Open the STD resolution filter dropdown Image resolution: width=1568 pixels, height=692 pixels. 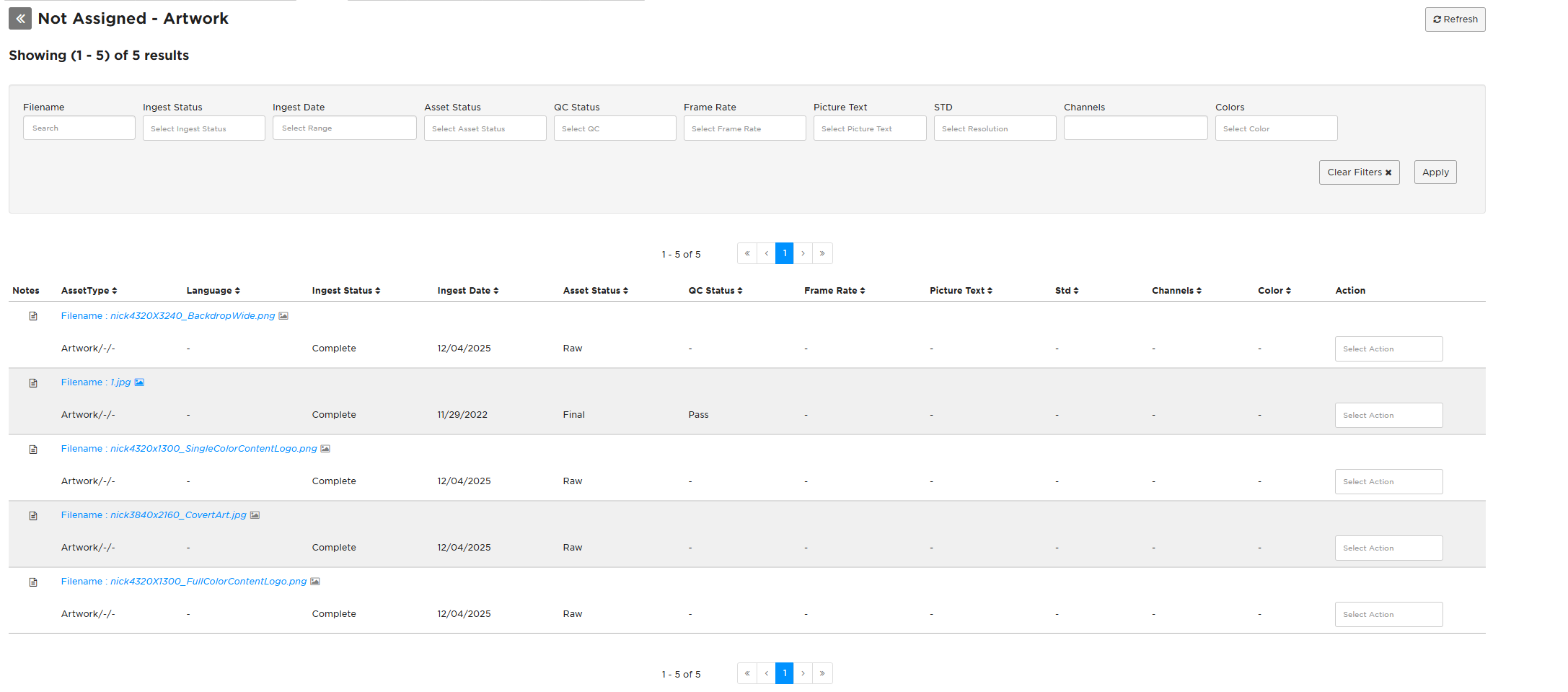995,128
